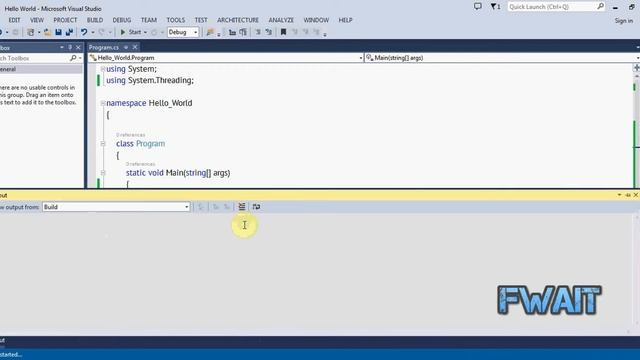Click the Search Toolbox field
This screenshot has width=640, height=360.
(34, 58)
